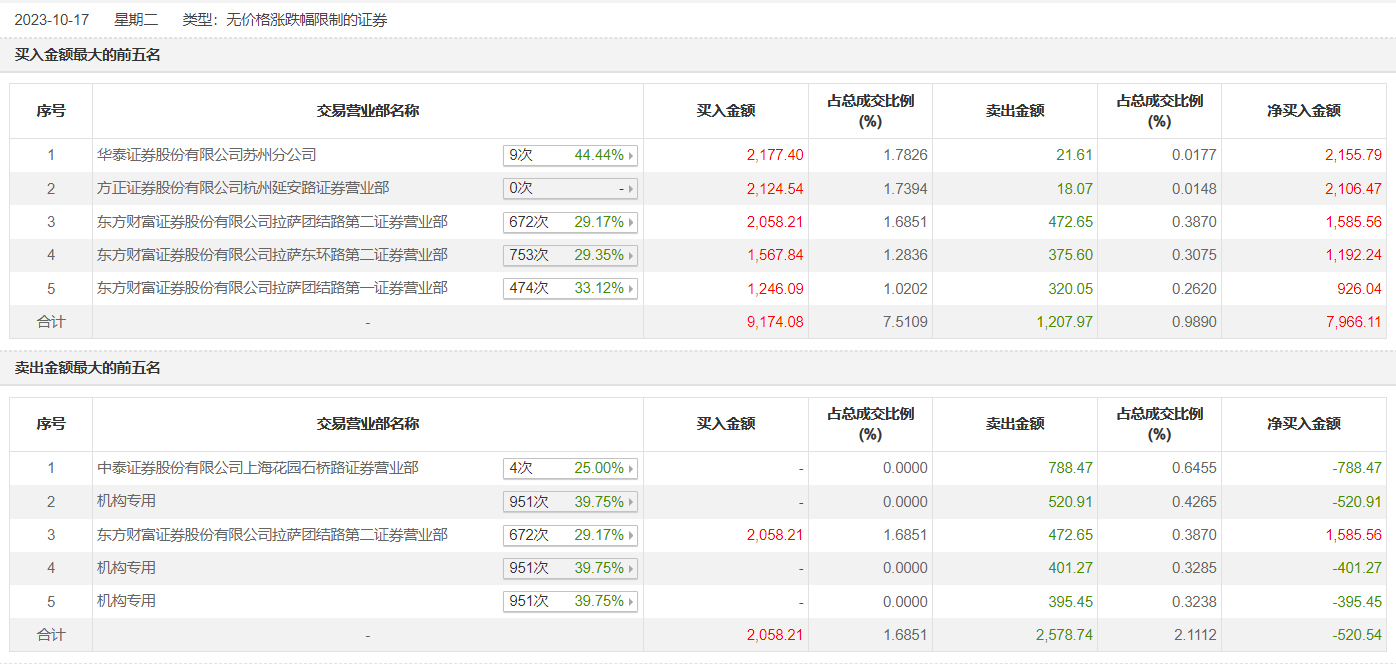Click the arrow icon beside 33.12%
This screenshot has height=672, width=1396.
pyautogui.click(x=631, y=289)
